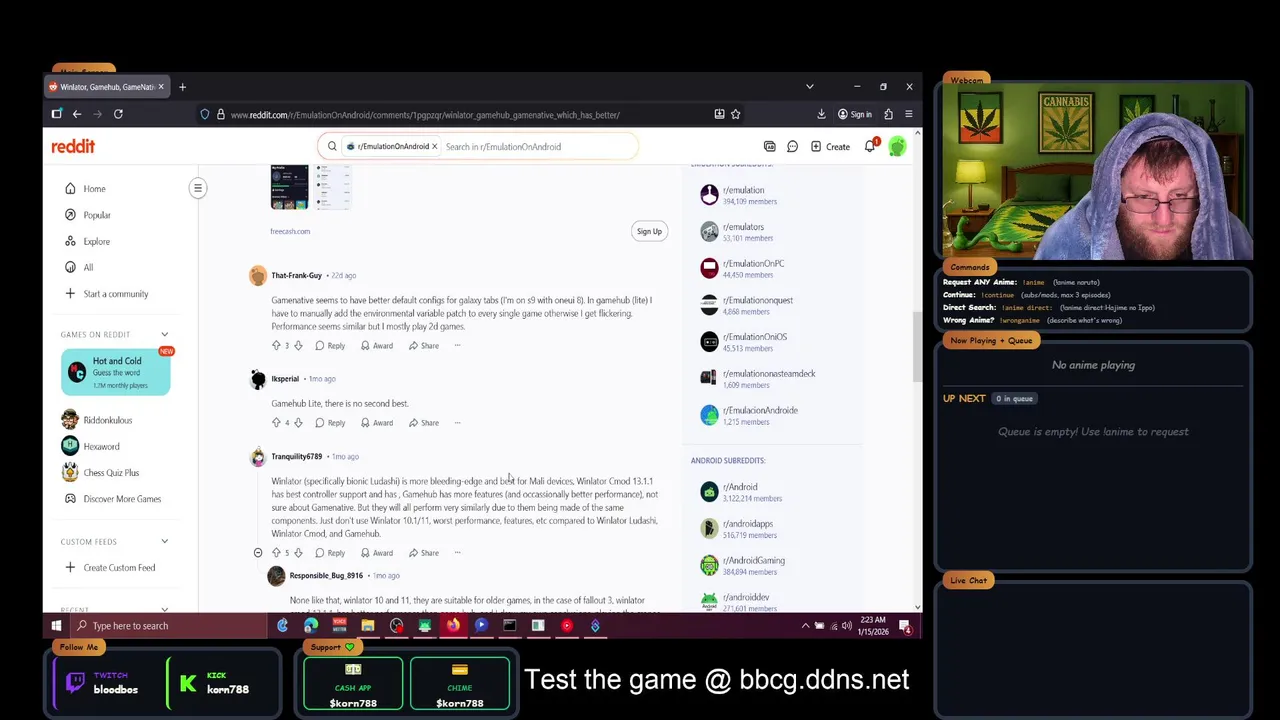Open the Firefox tab list dropdown
Viewport: 1280px width, 720px height.
click(x=809, y=87)
